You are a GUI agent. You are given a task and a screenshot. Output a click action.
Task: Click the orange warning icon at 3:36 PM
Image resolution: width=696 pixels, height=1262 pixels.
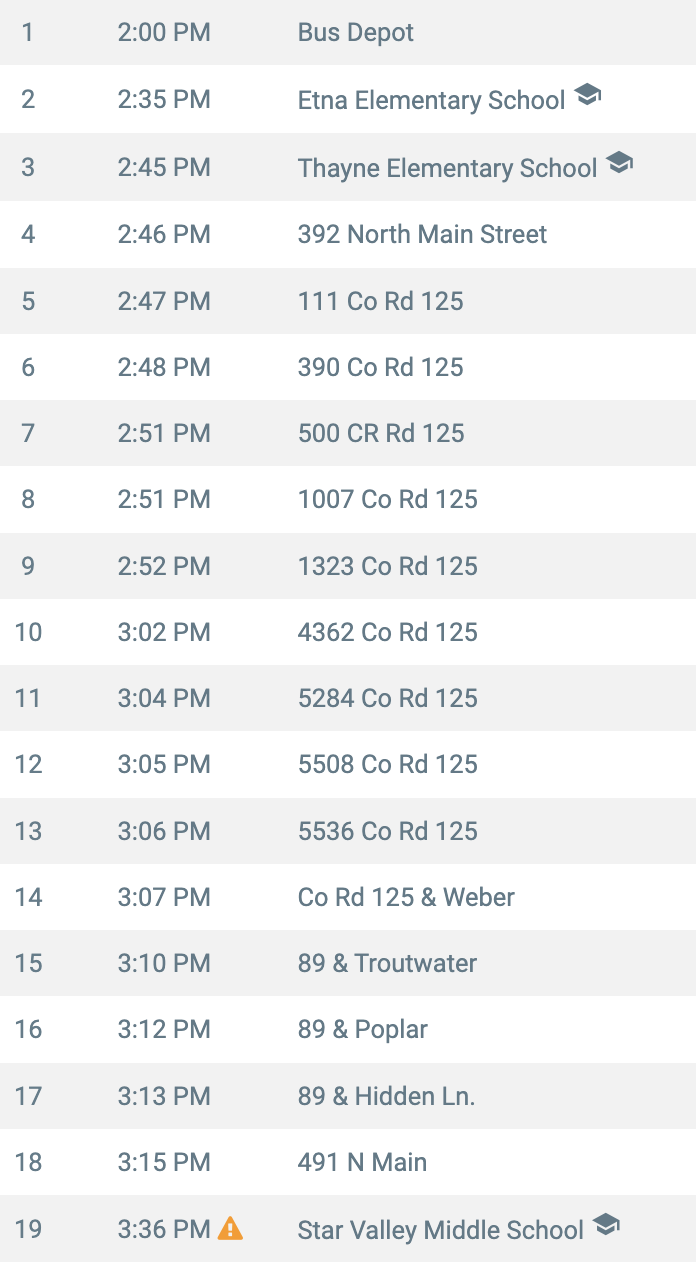[230, 1227]
